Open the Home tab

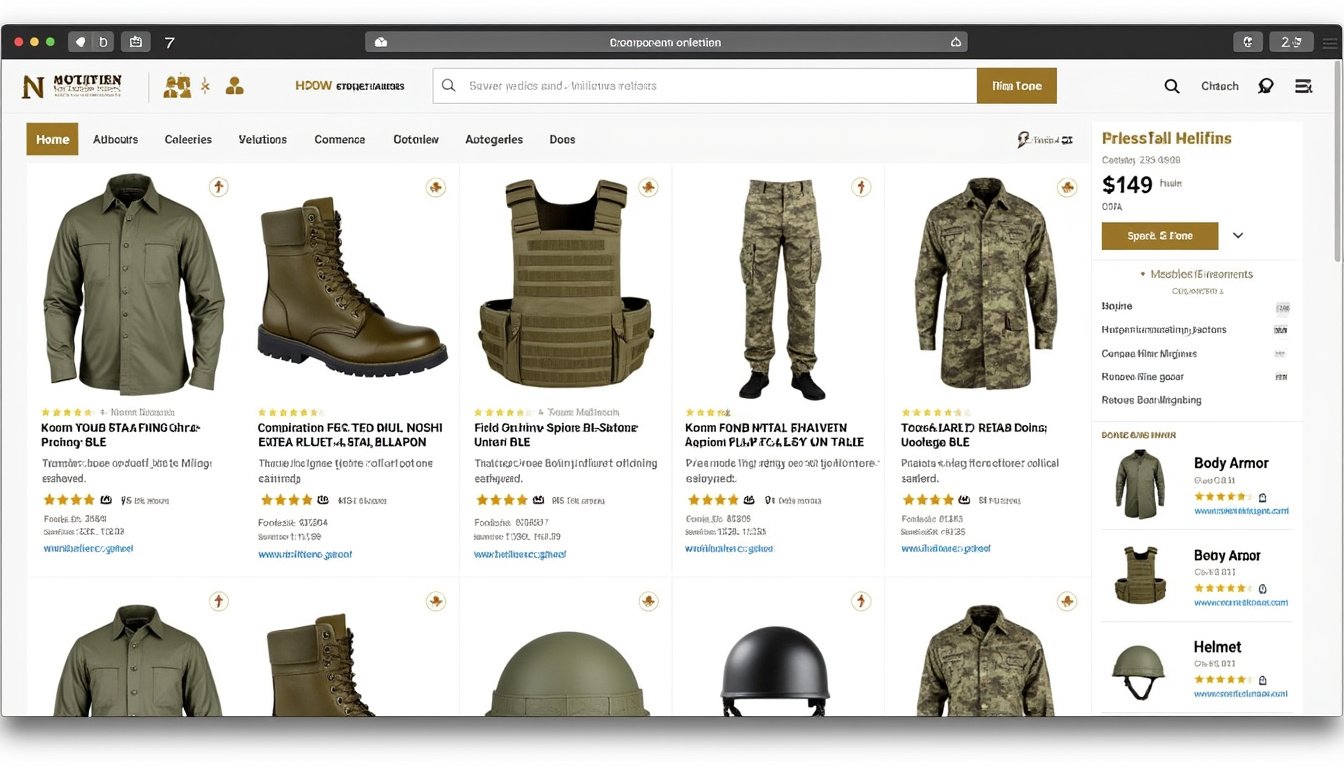52,140
